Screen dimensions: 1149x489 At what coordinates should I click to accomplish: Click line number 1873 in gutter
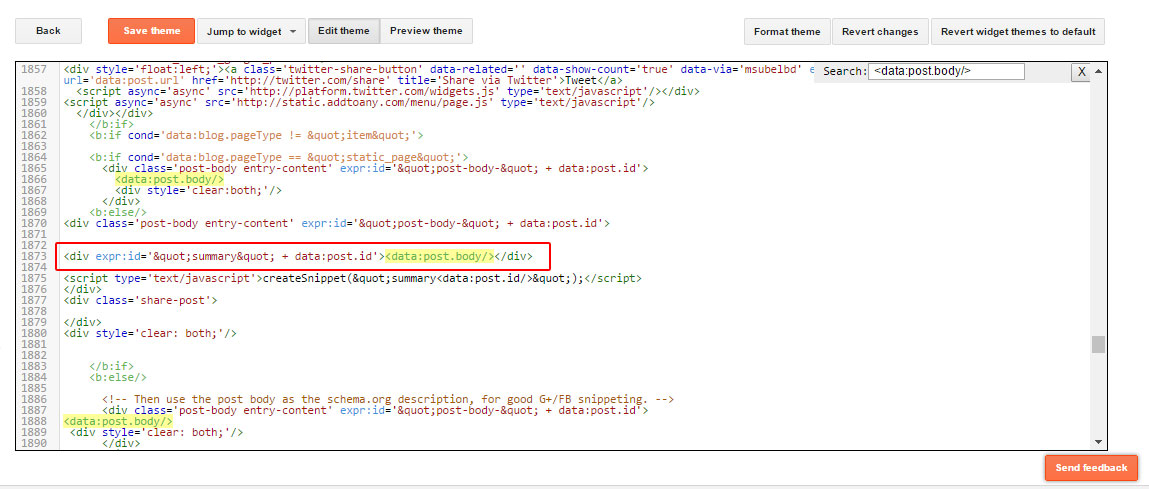click(34, 257)
